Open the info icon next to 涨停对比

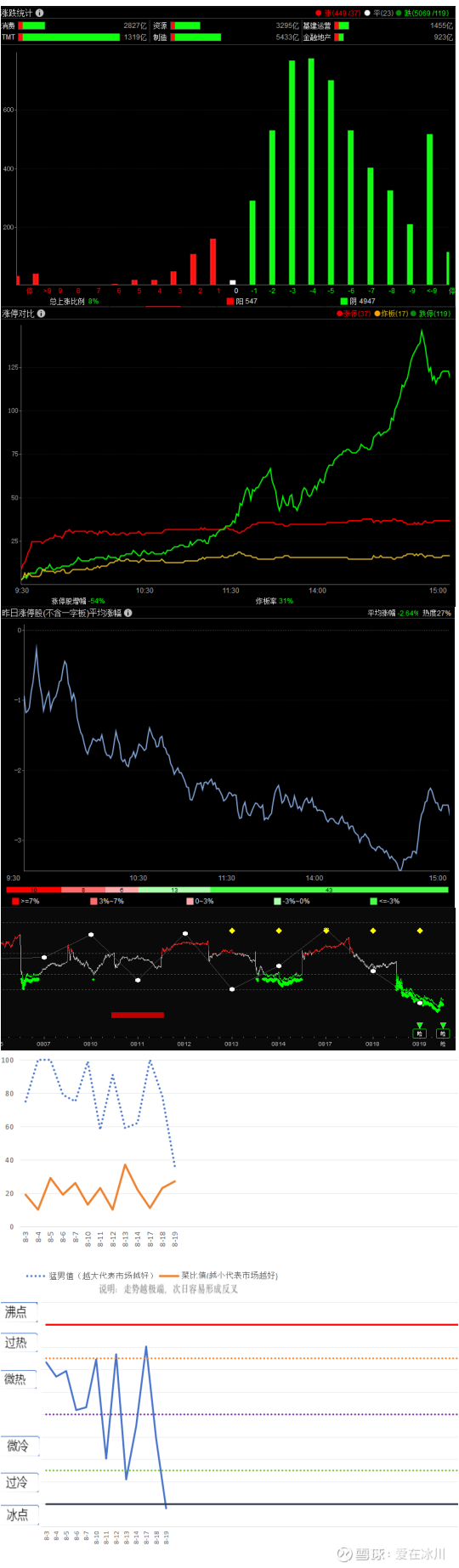pyautogui.click(x=42, y=314)
